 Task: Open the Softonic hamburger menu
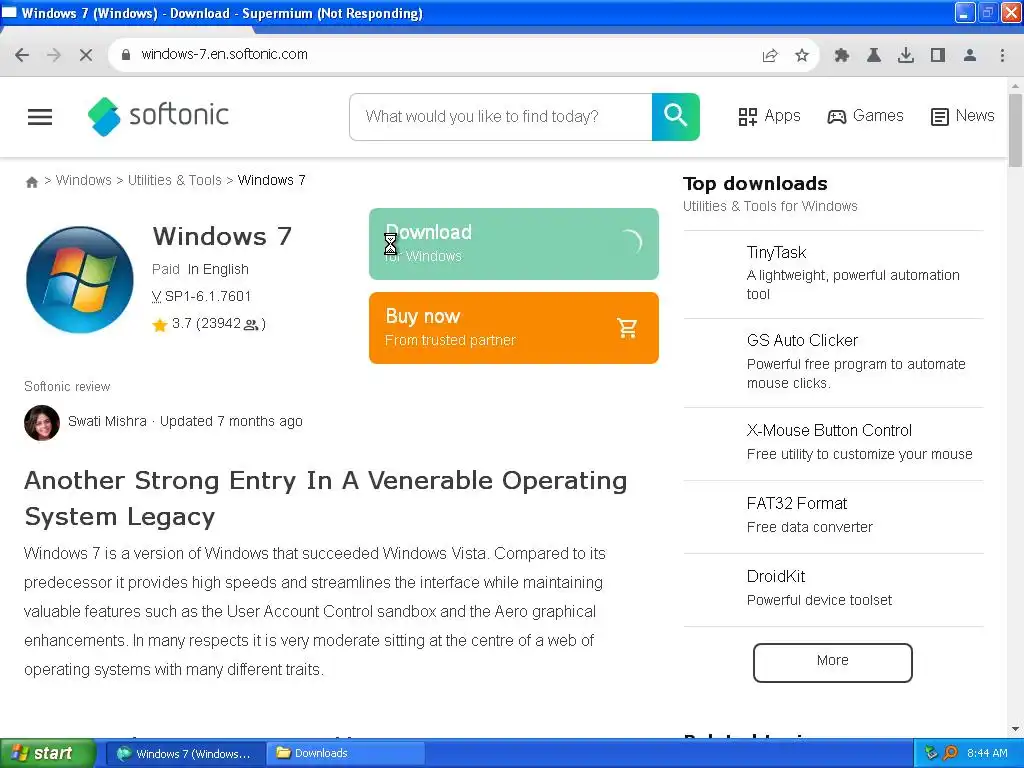[x=40, y=117]
